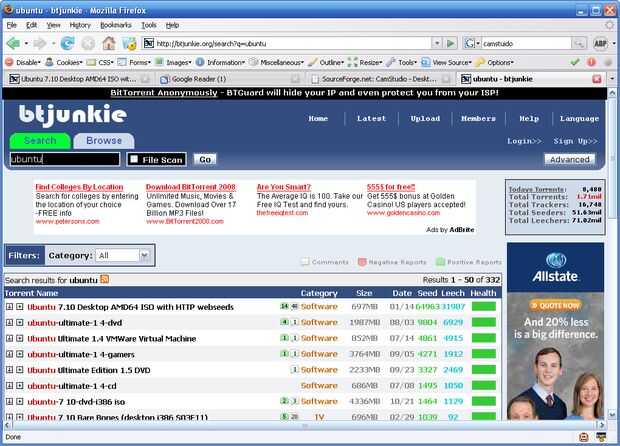
Task: Open the Upload link in site navigation
Action: pyautogui.click(x=425, y=118)
